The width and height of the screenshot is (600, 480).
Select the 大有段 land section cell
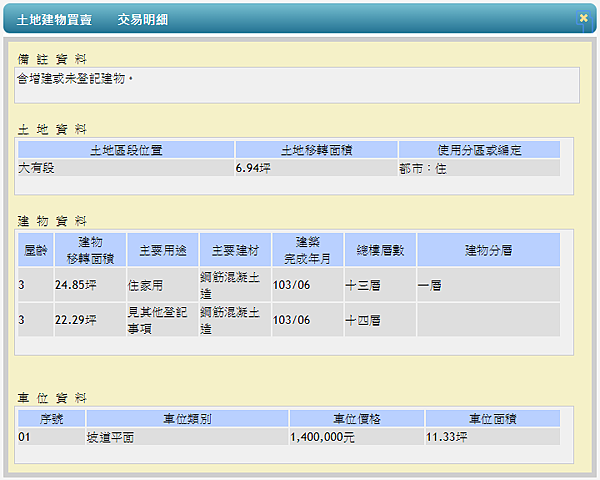[x=126, y=168]
